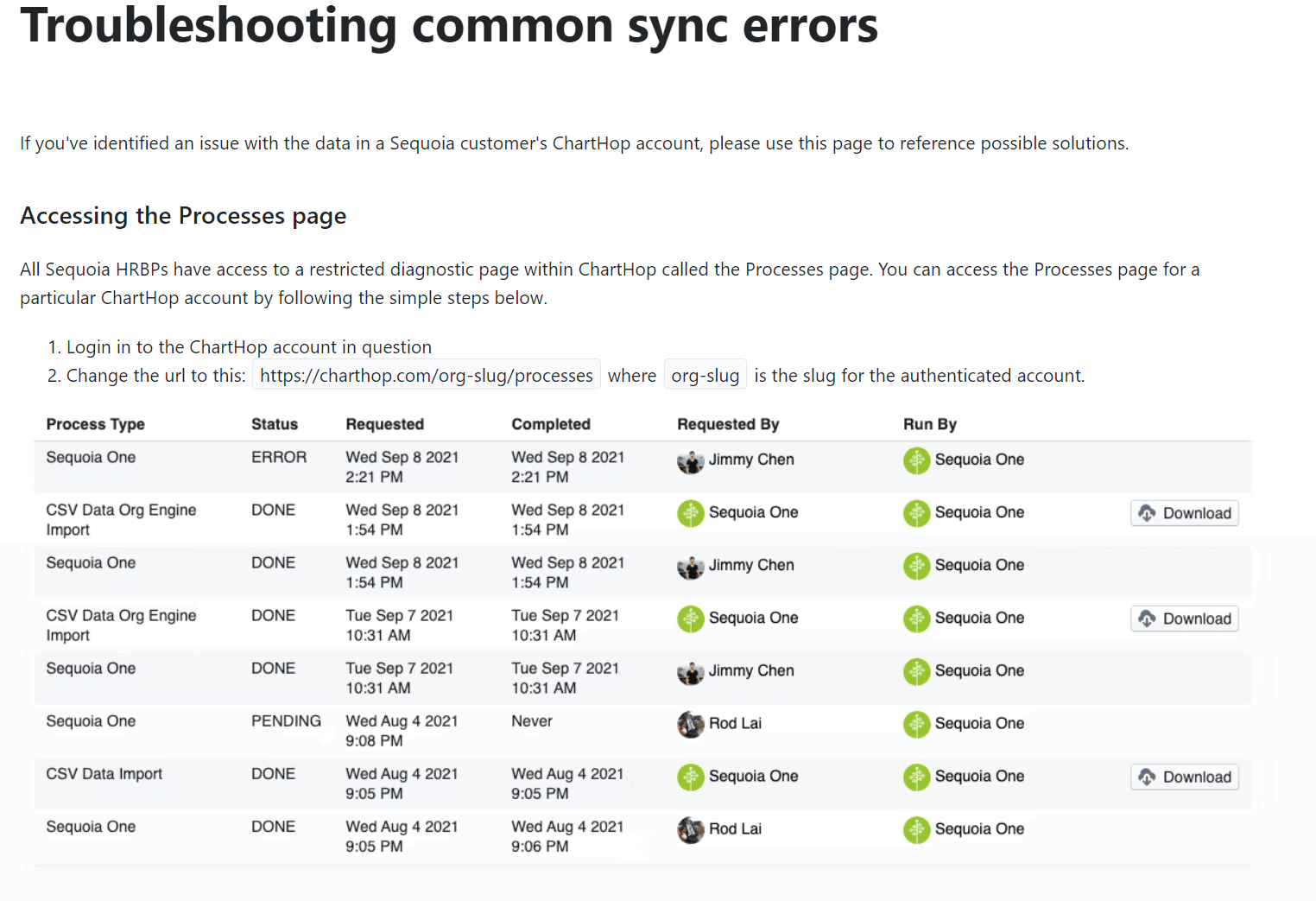This screenshot has height=901, width=1316.
Task: Select the Sequoia One tree icon in Run By column
Action: 916,460
